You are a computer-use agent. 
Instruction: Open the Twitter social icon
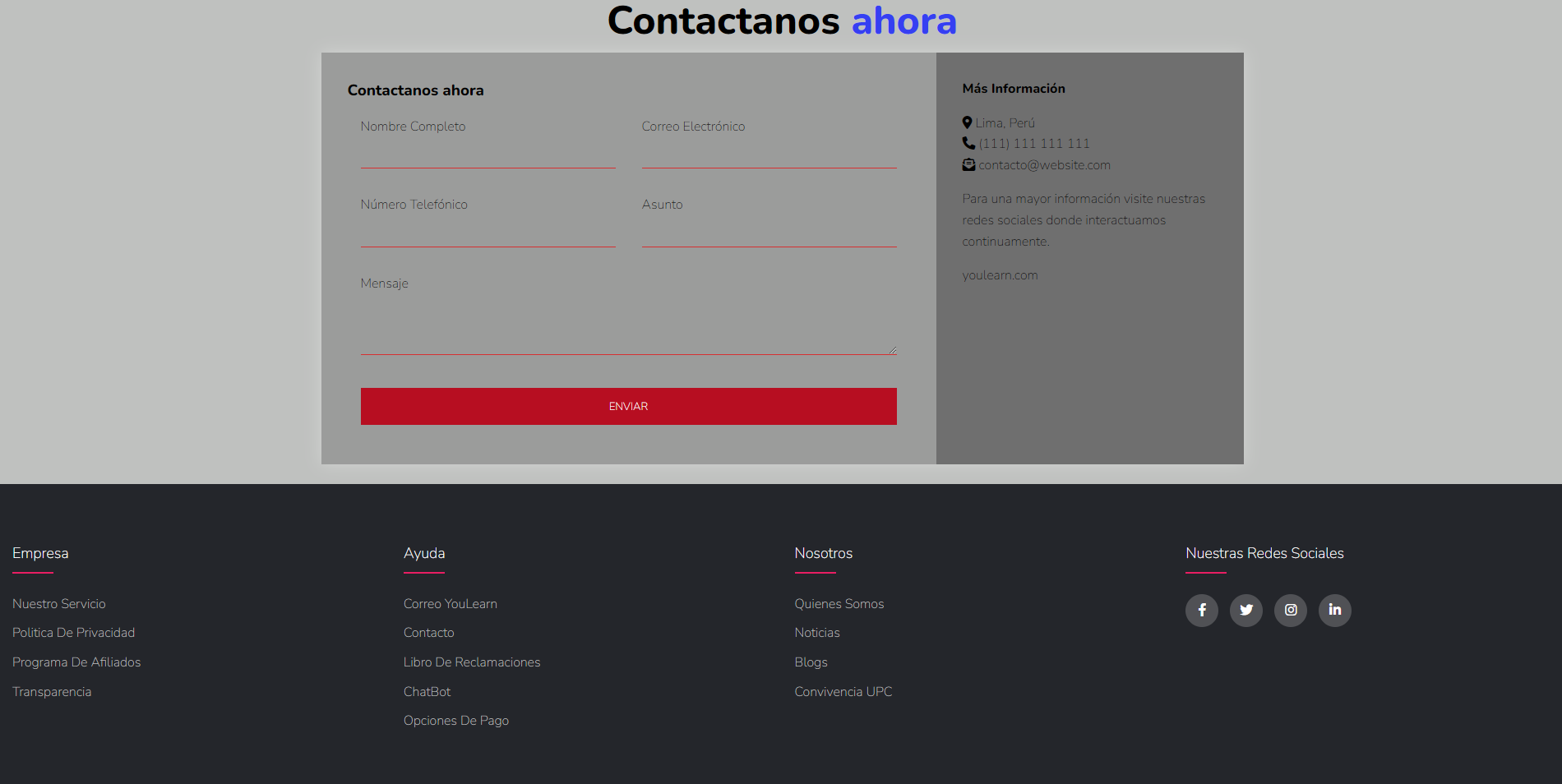1245,610
